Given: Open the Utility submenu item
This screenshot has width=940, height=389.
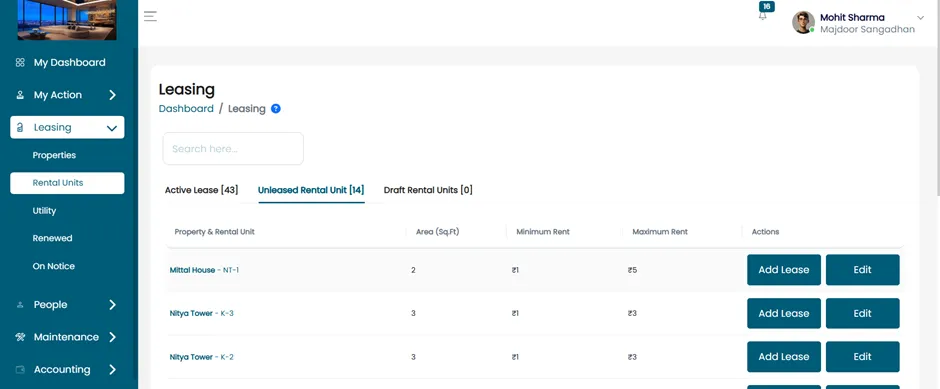Looking at the screenshot, I should [44, 210].
